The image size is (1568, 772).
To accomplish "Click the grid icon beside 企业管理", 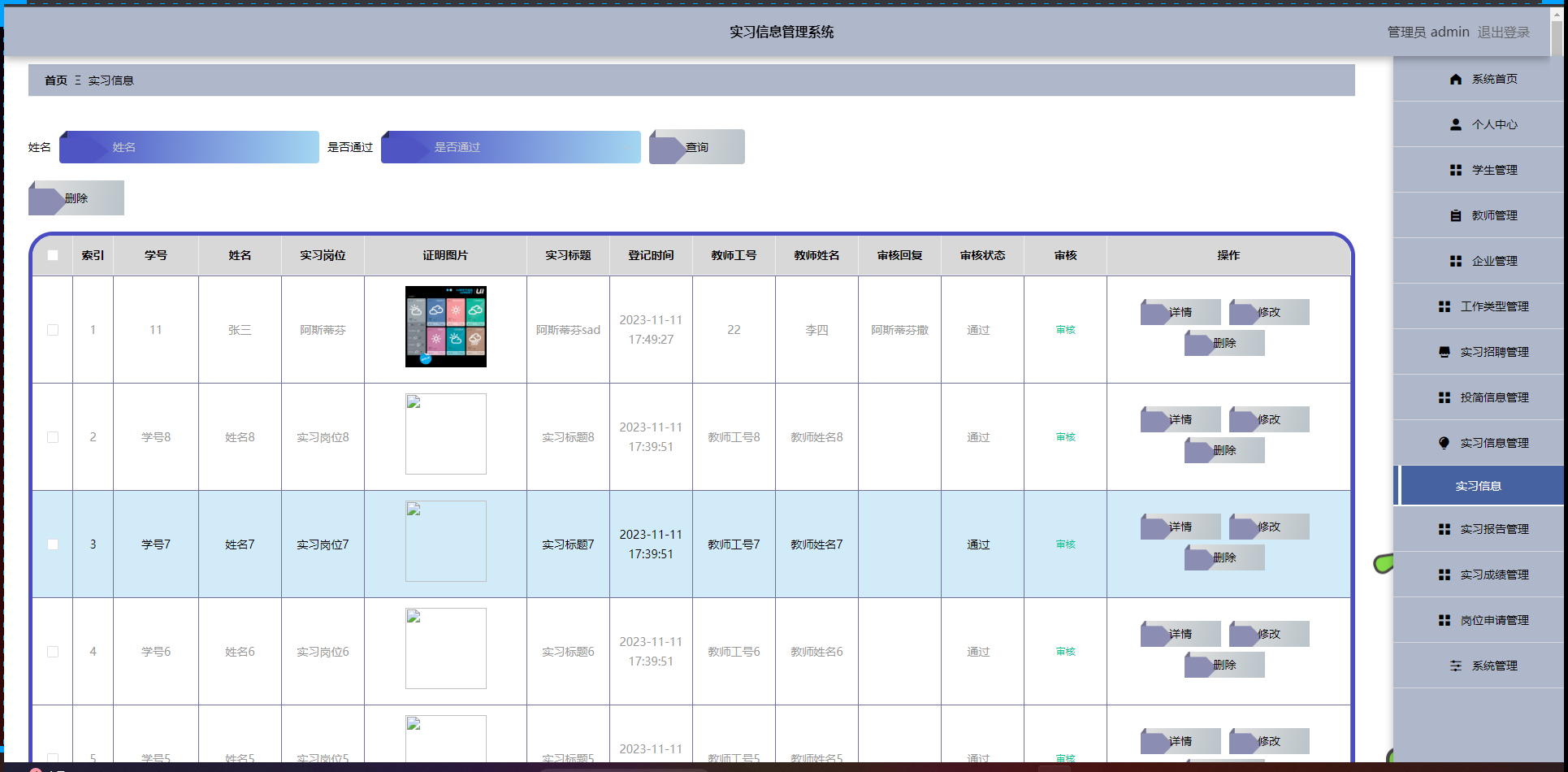I will click(x=1455, y=261).
